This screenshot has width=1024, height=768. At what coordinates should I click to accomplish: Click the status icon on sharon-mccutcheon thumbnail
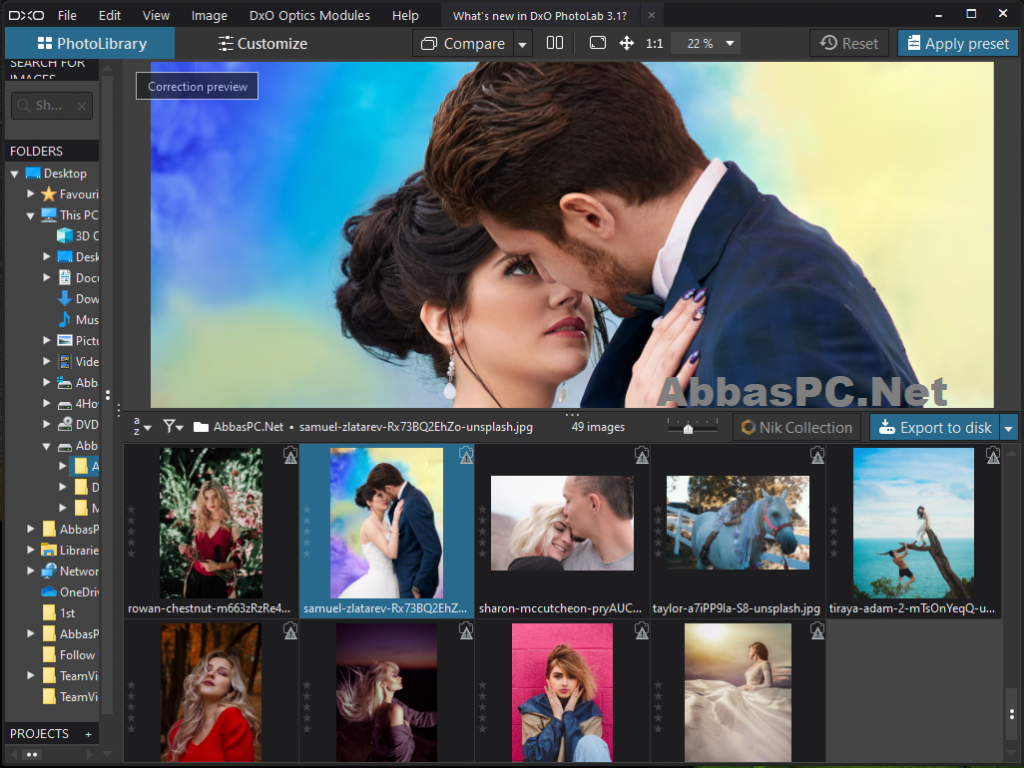pos(642,456)
